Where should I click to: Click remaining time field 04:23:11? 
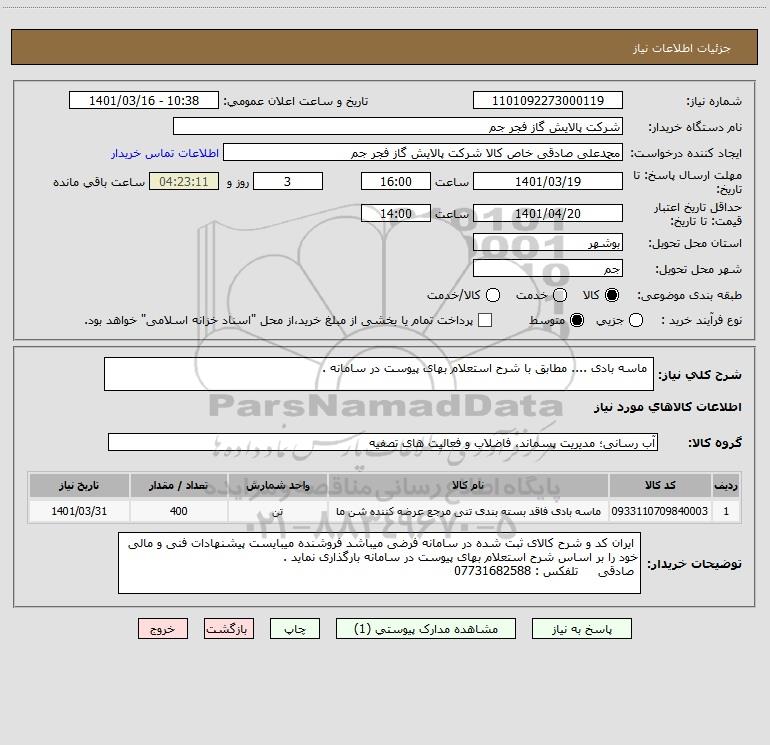[184, 181]
